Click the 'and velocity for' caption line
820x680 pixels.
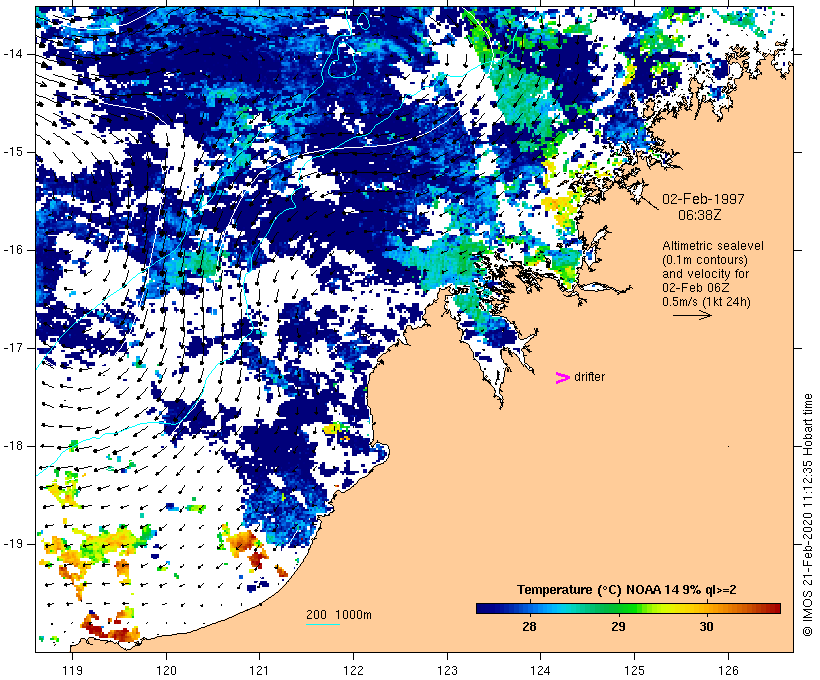tap(705, 274)
